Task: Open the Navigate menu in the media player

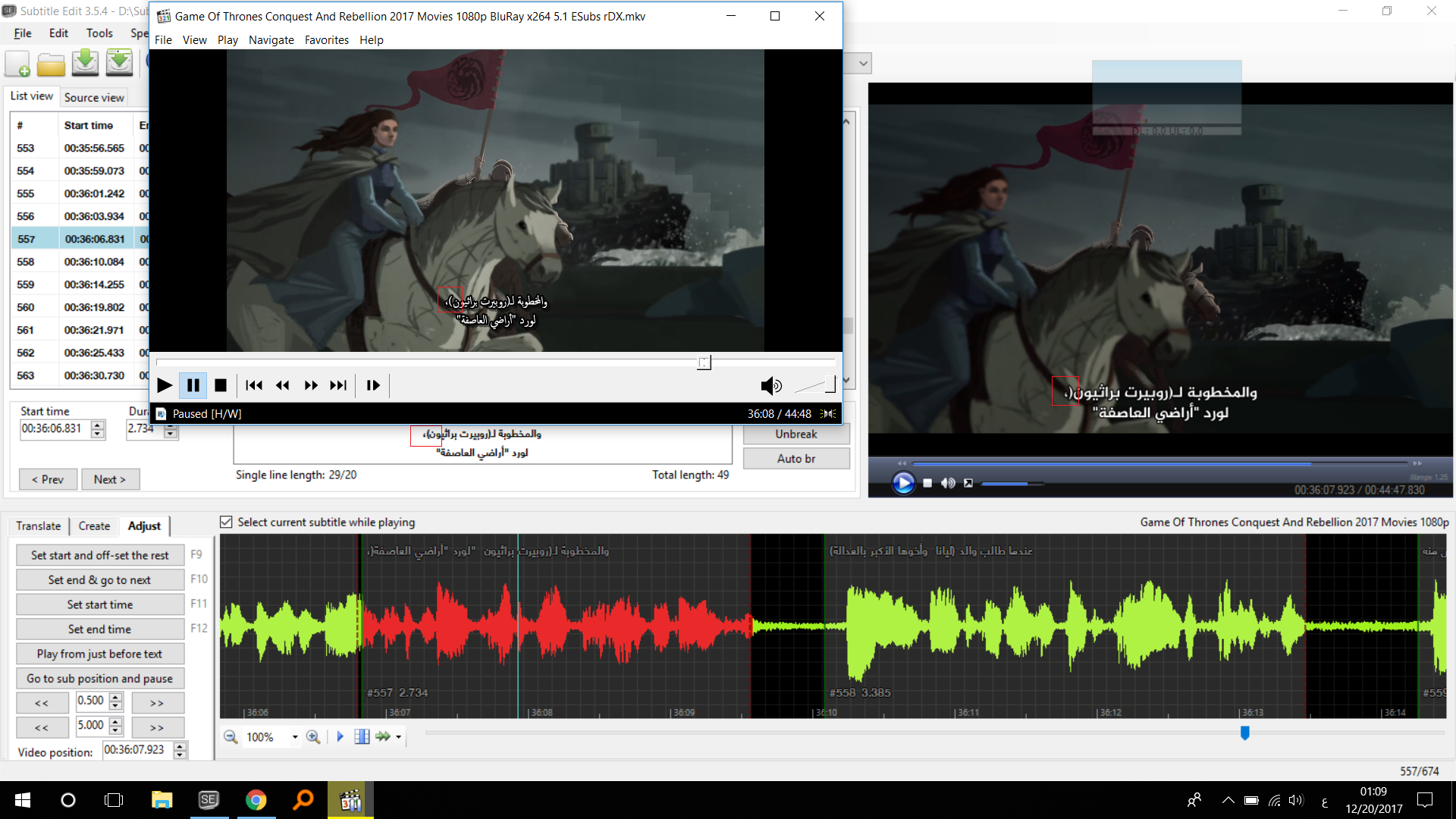Action: (x=271, y=39)
